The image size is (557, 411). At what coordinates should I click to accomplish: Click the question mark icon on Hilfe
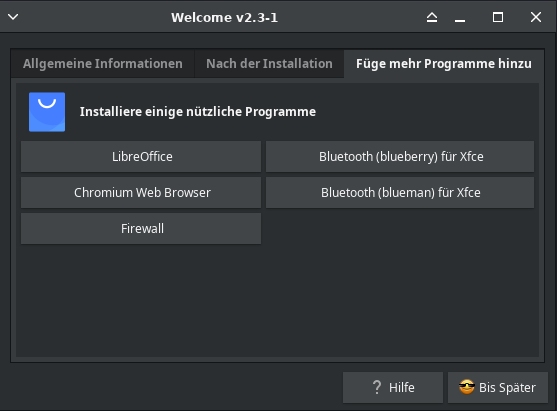[377, 387]
